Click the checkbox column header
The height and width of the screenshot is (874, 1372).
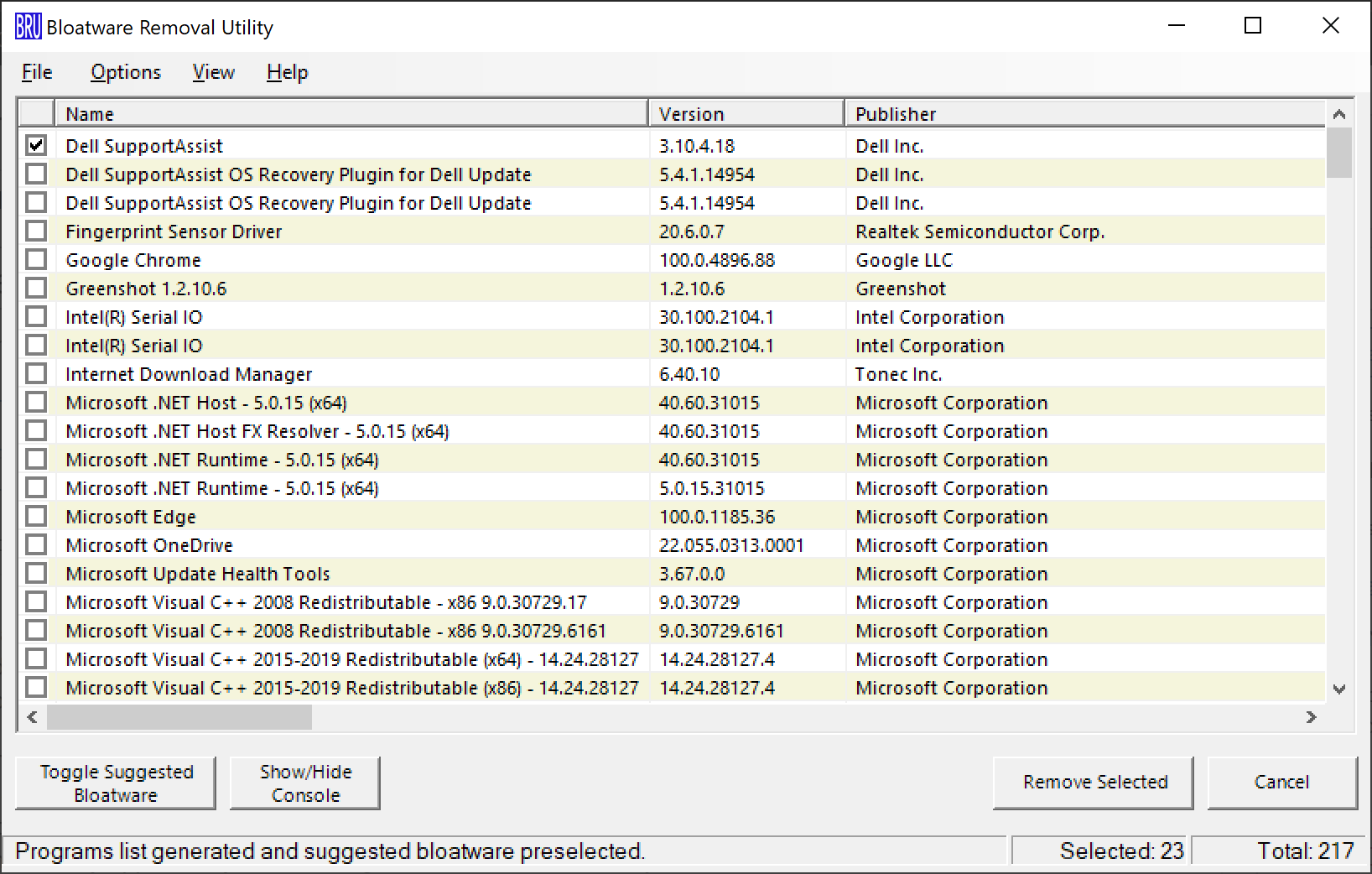[36, 113]
